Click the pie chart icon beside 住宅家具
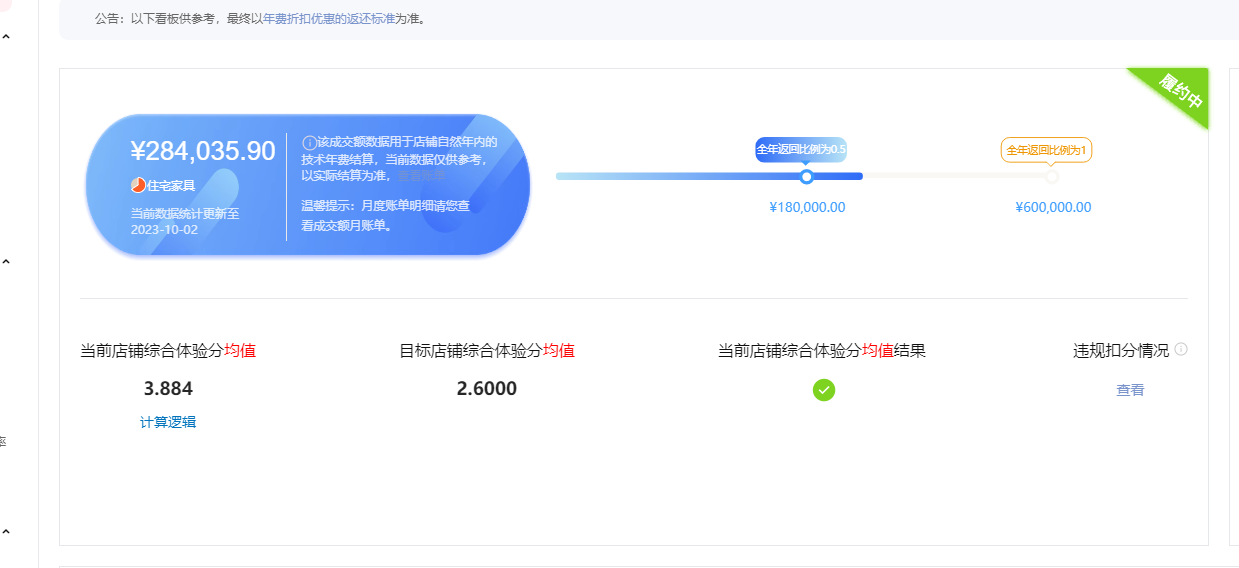 [138, 185]
